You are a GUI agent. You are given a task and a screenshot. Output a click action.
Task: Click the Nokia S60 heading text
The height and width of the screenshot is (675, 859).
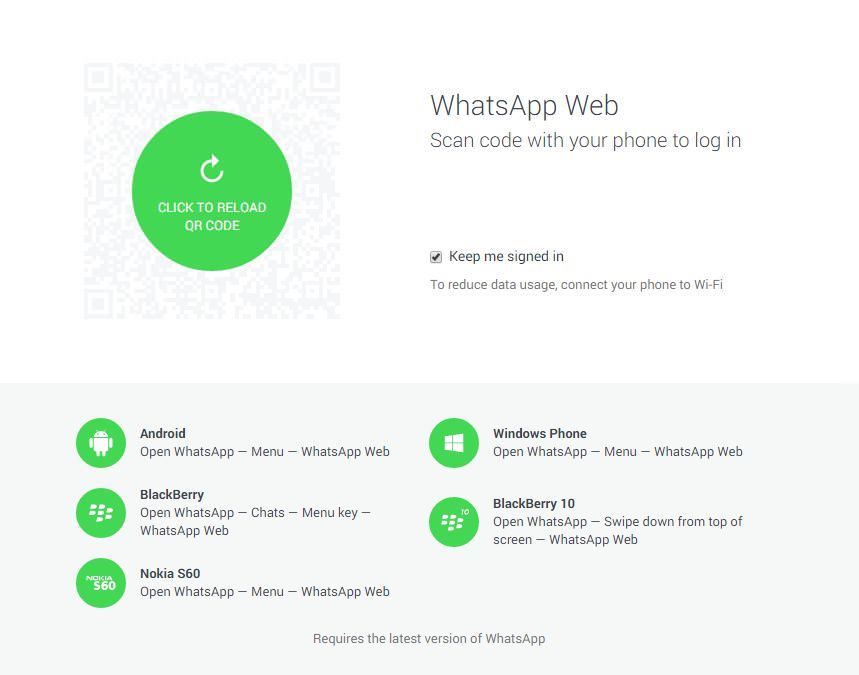coord(170,574)
